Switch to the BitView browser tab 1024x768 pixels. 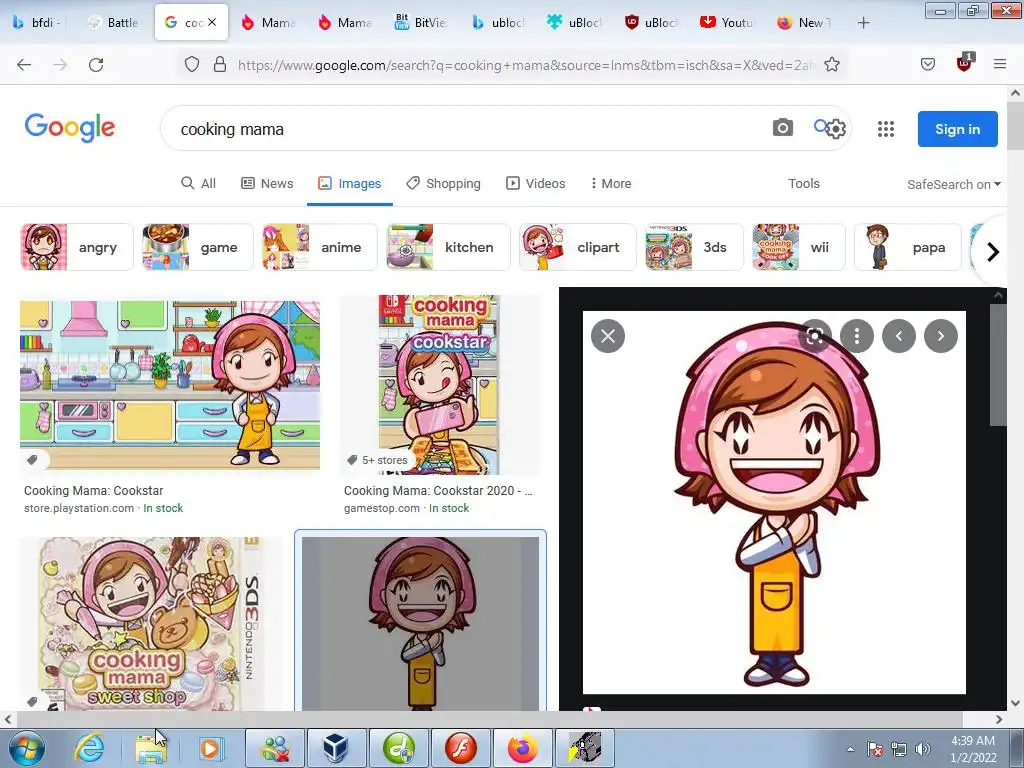click(x=421, y=23)
